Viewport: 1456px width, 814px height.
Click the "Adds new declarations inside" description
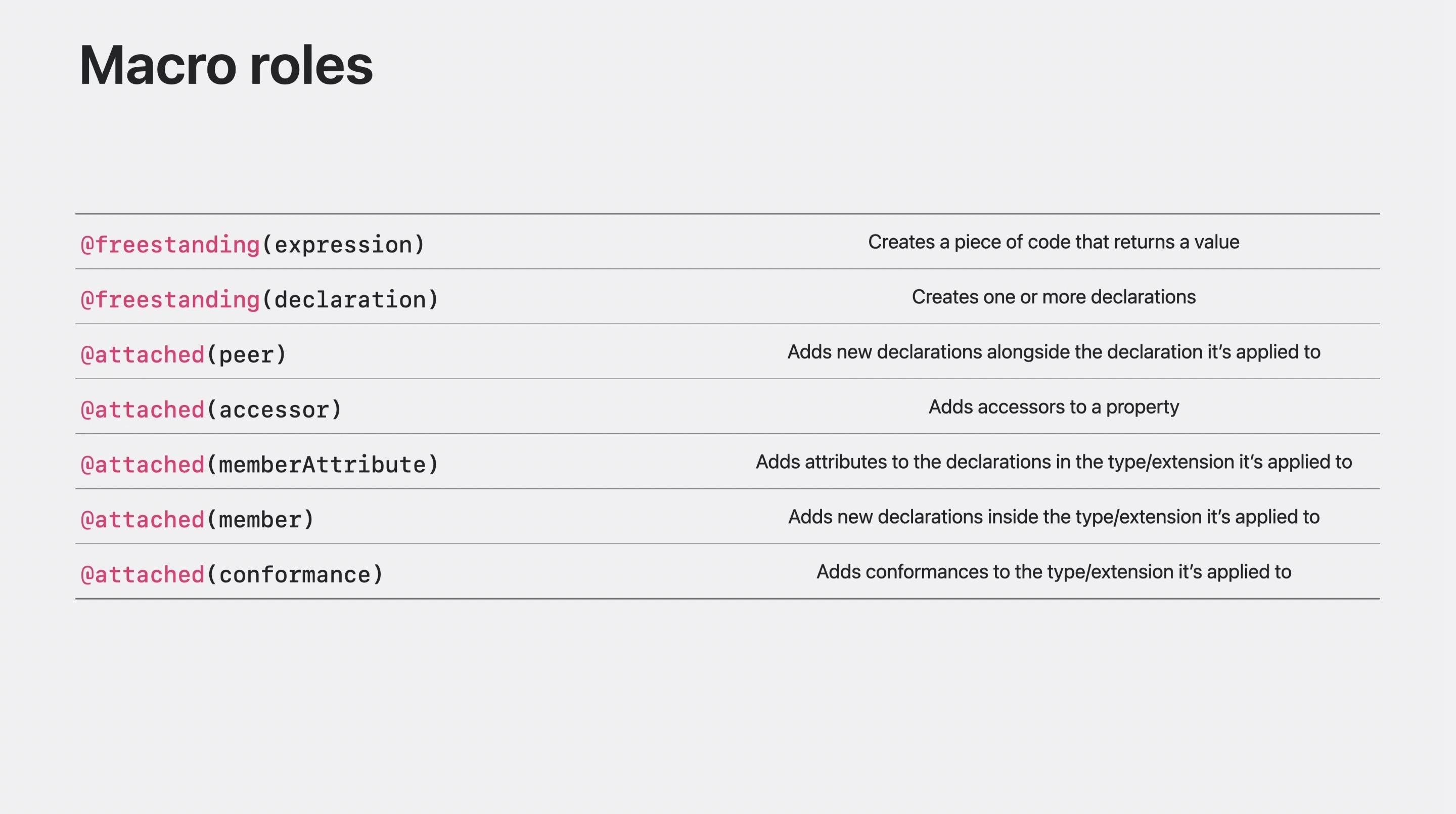(x=1054, y=517)
